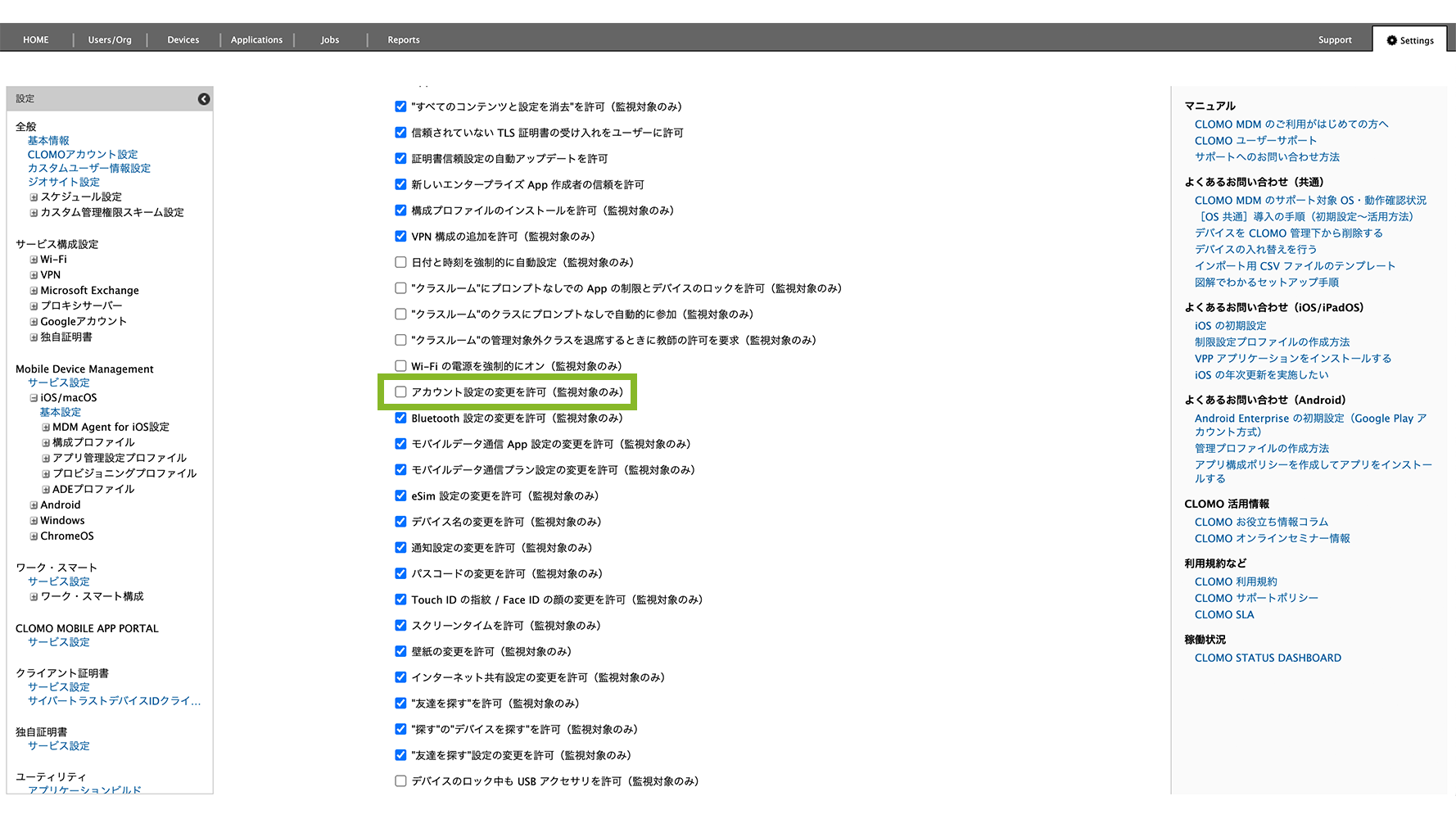
Task: Expand the VPN tree node
Action: (34, 275)
